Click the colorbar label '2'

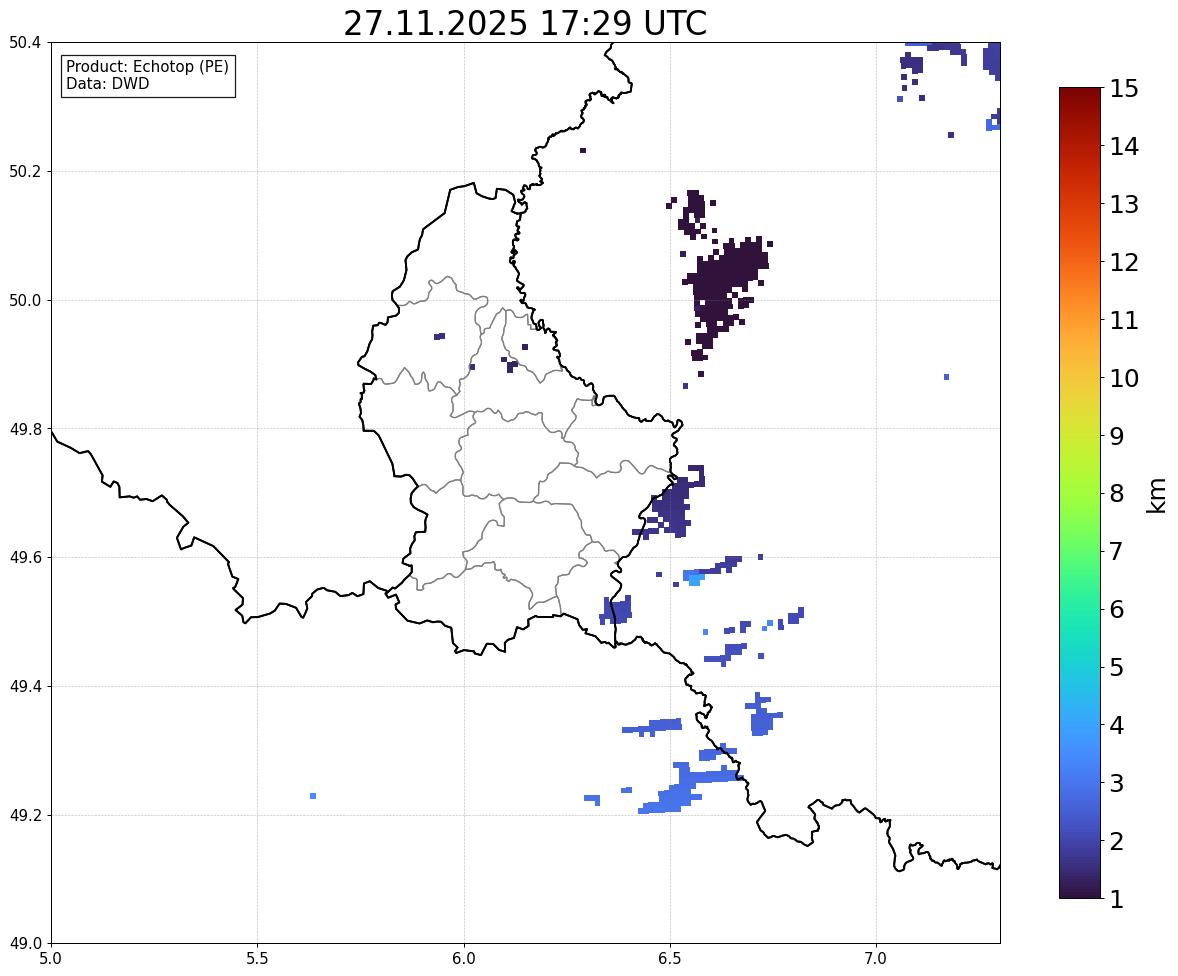(1116, 841)
